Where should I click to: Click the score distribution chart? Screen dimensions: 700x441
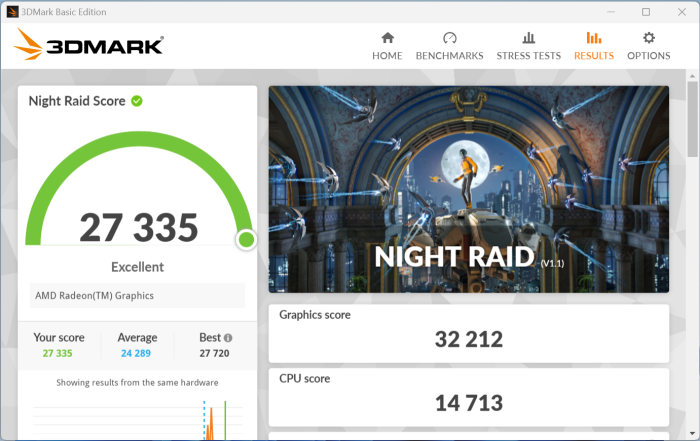(x=138, y=420)
